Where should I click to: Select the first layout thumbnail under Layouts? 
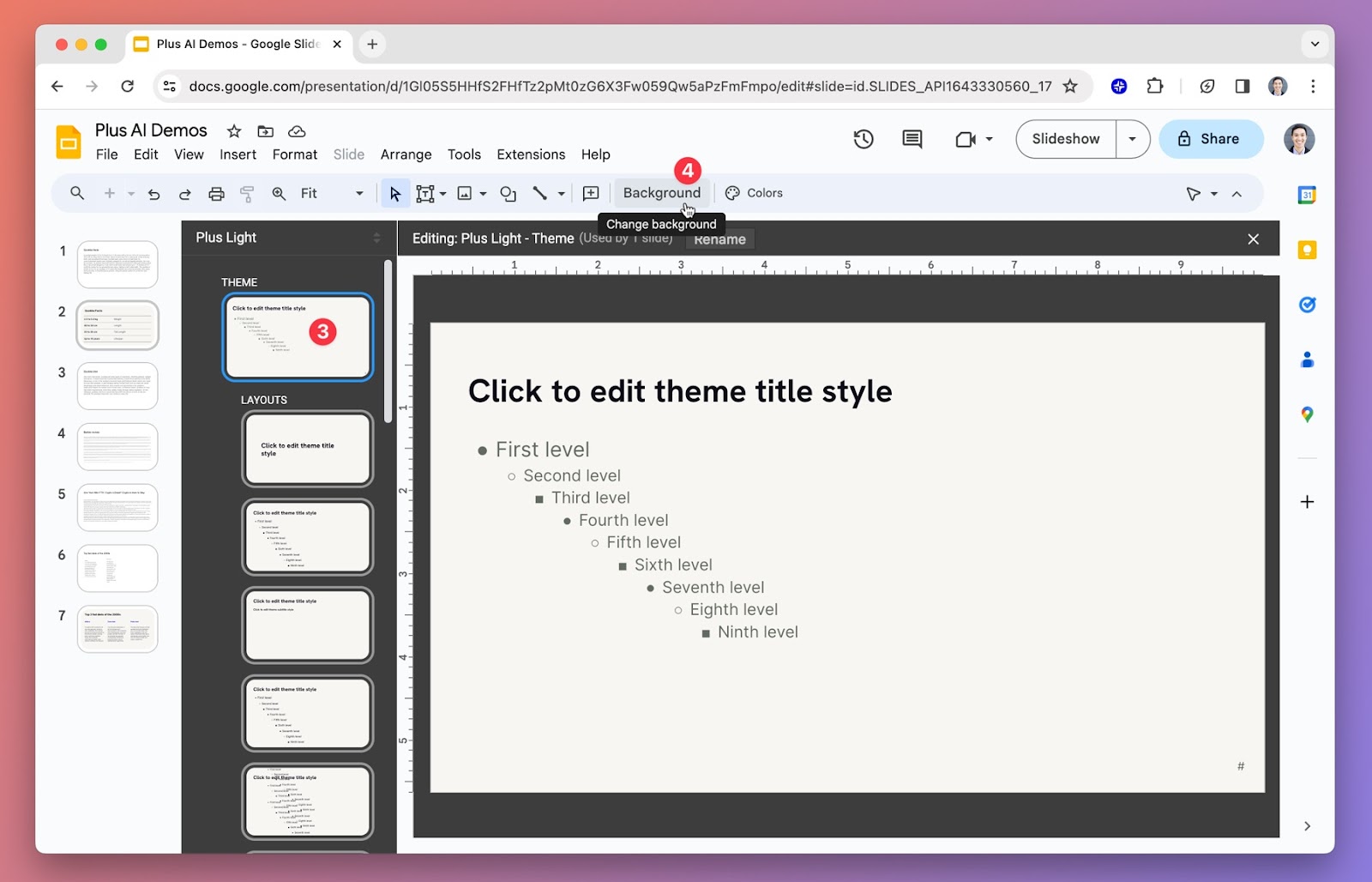(307, 449)
